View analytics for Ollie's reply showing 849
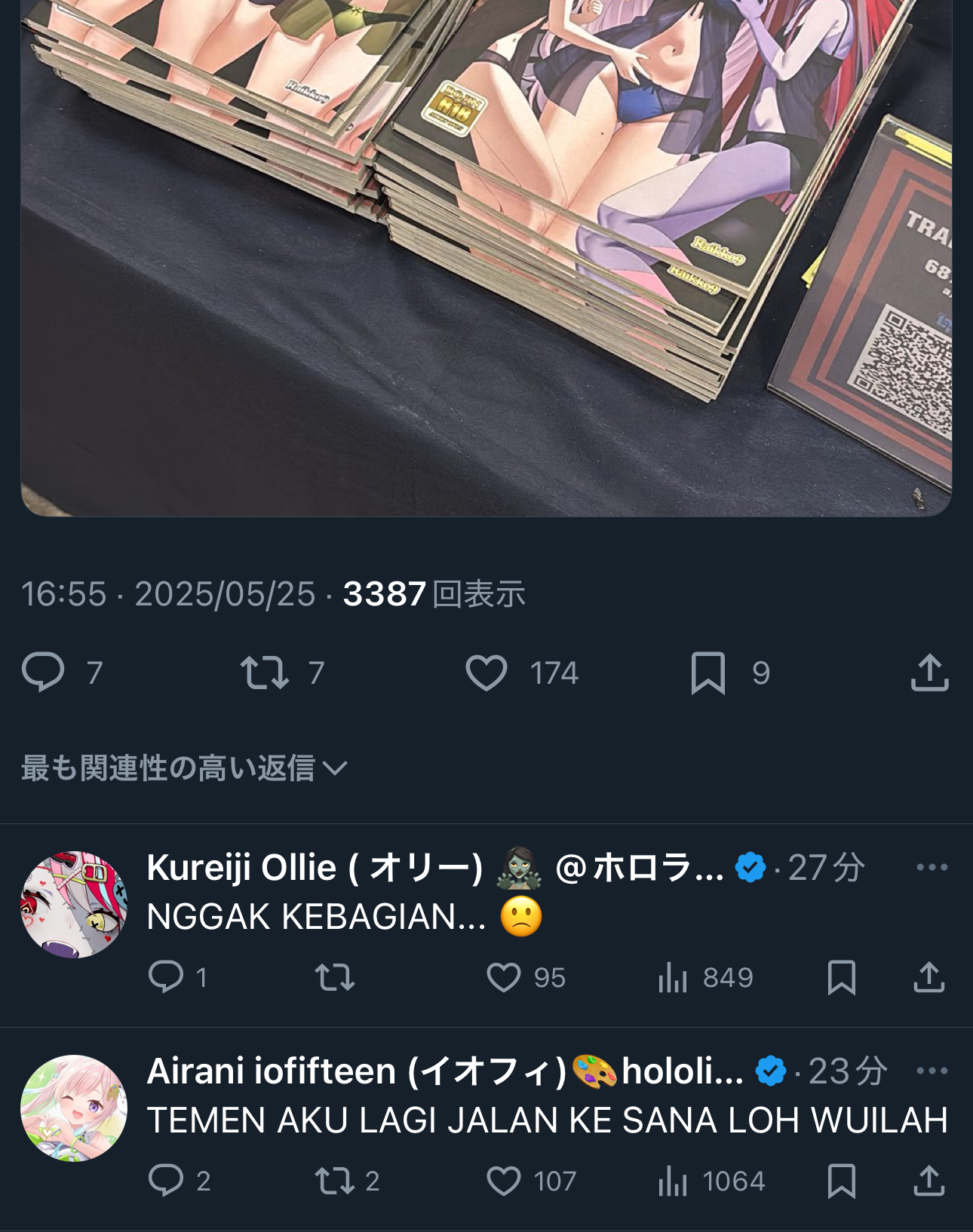Screen dimensions: 973x1232 pos(672,977)
